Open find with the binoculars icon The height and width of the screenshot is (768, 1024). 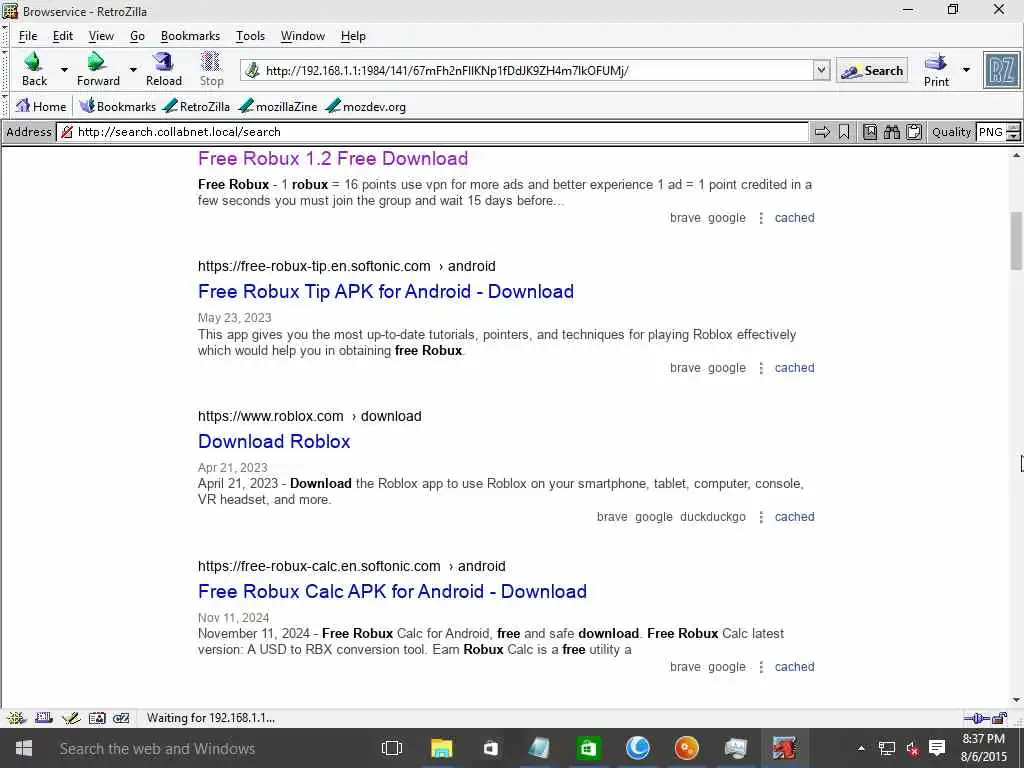[891, 132]
